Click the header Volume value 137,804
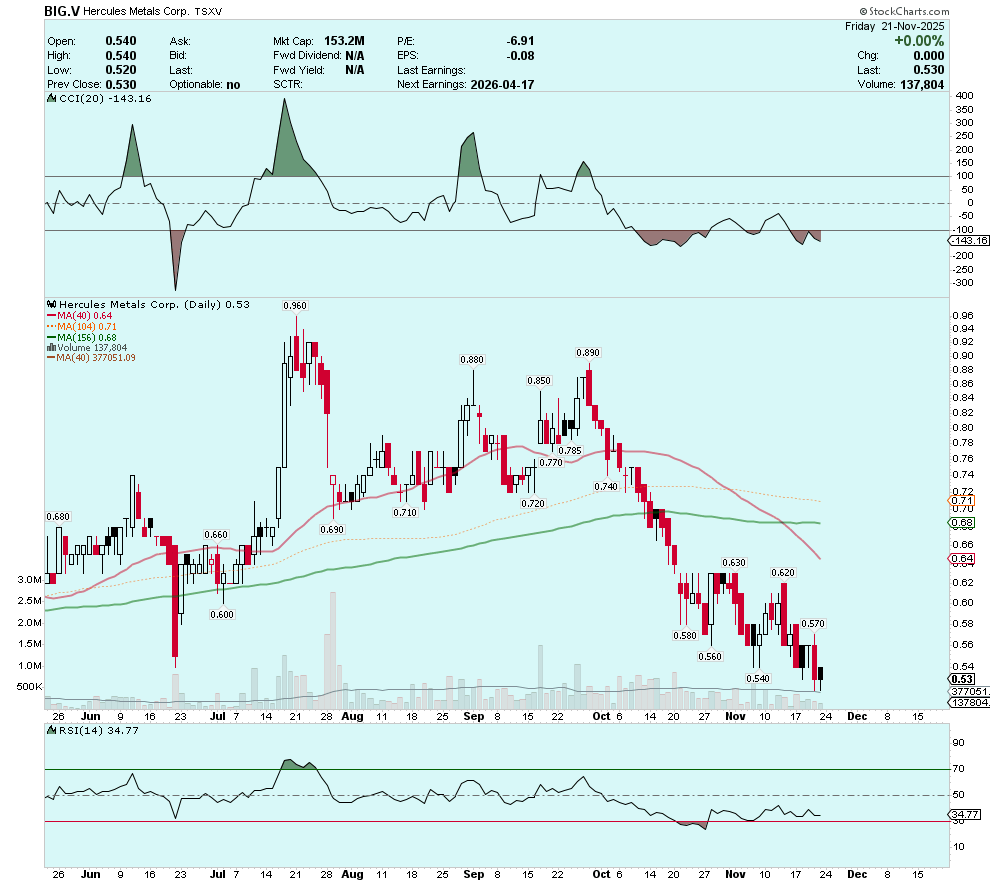Screen dimensions: 990x883 click(922, 85)
